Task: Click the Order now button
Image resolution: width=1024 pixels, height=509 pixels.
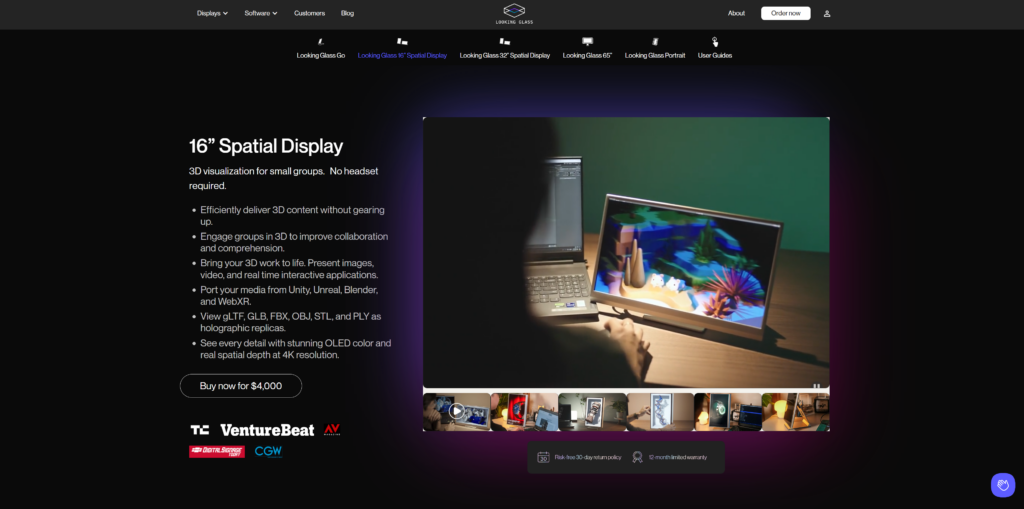Action: [786, 13]
